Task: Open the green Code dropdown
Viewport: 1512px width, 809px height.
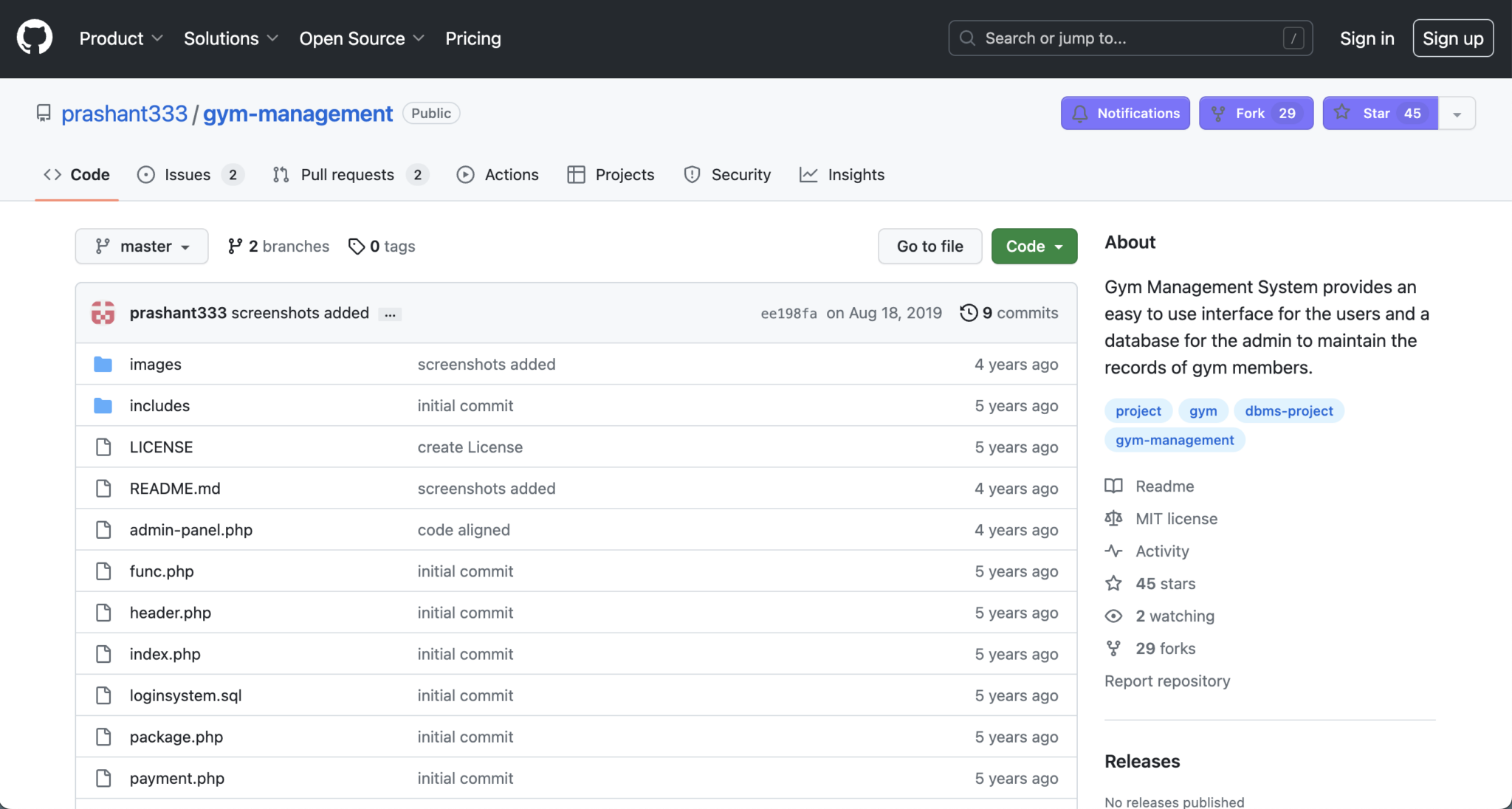Action: point(1033,246)
